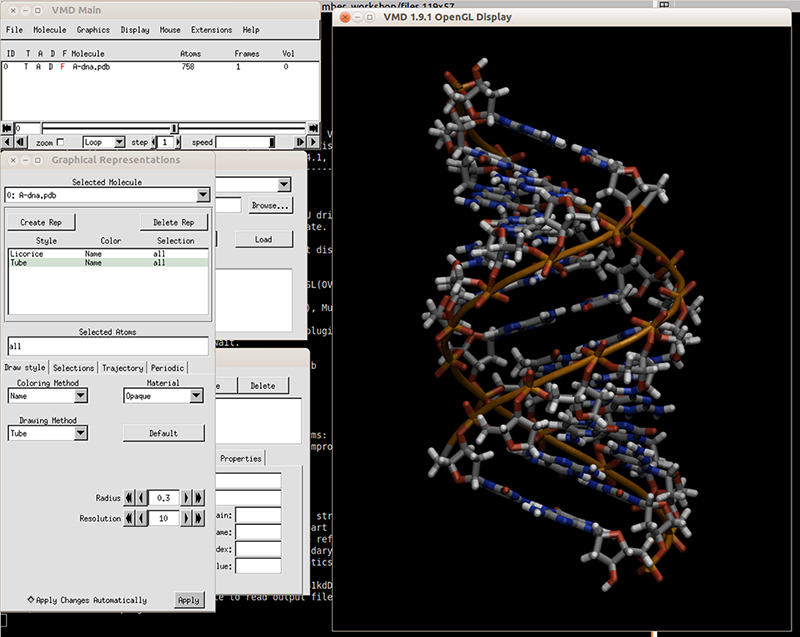Play the animation in reverse
The image size is (800, 637).
pos(9,143)
